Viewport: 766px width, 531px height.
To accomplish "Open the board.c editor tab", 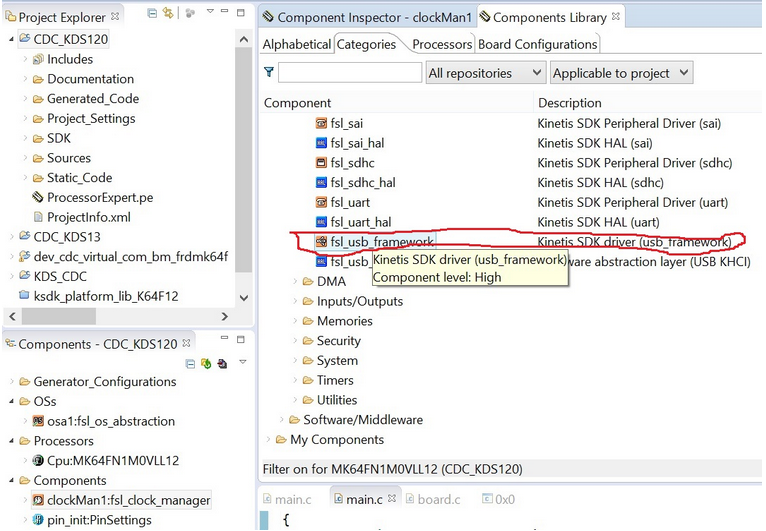I will [433, 499].
